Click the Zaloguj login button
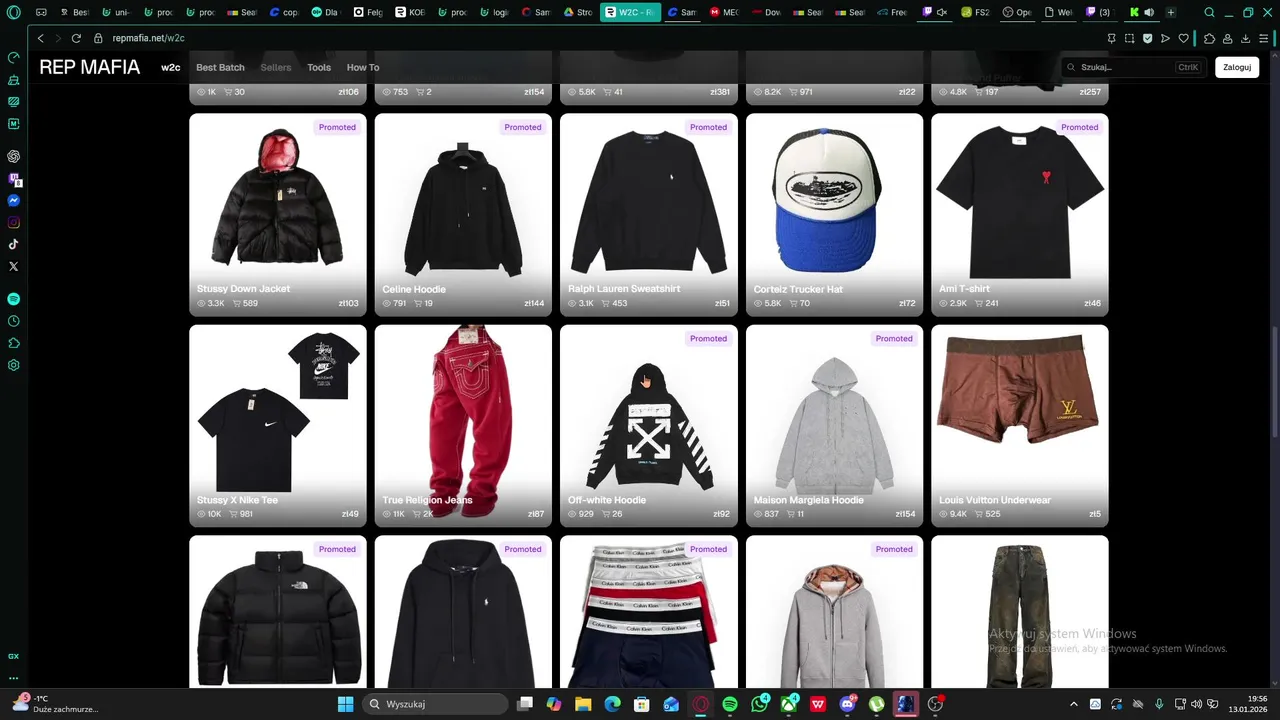This screenshot has width=1280, height=720. pyautogui.click(x=1237, y=67)
